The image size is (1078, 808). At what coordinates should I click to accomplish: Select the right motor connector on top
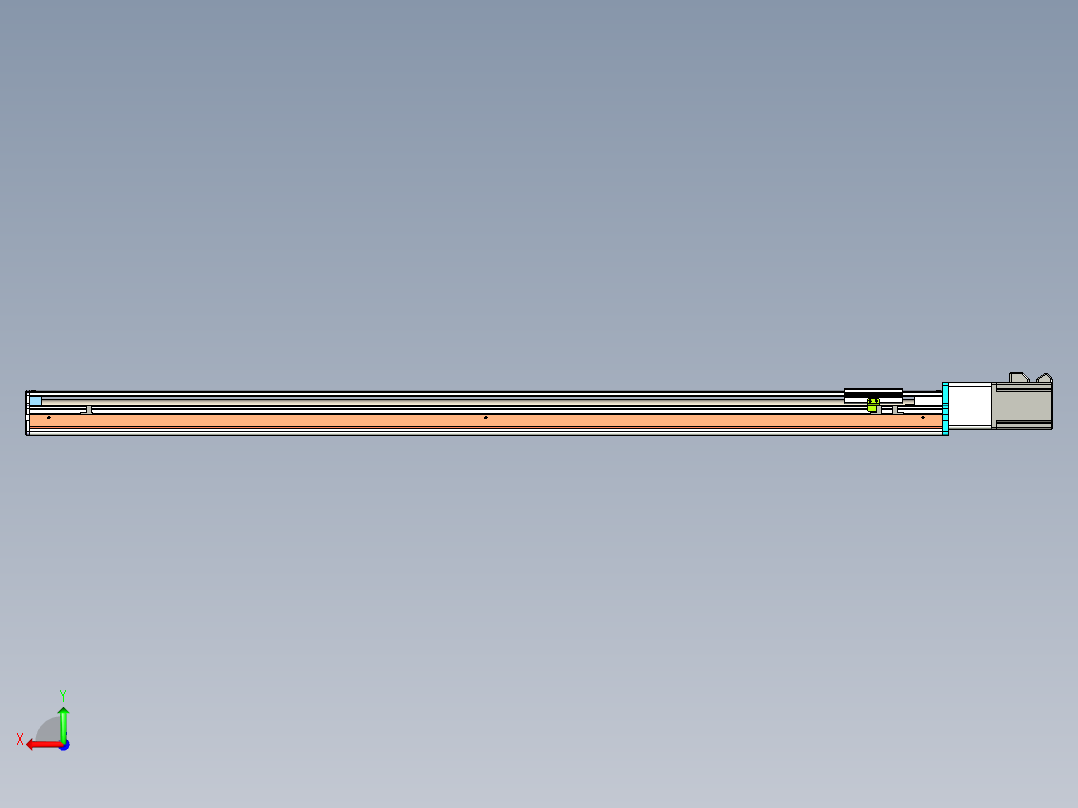[1043, 378]
